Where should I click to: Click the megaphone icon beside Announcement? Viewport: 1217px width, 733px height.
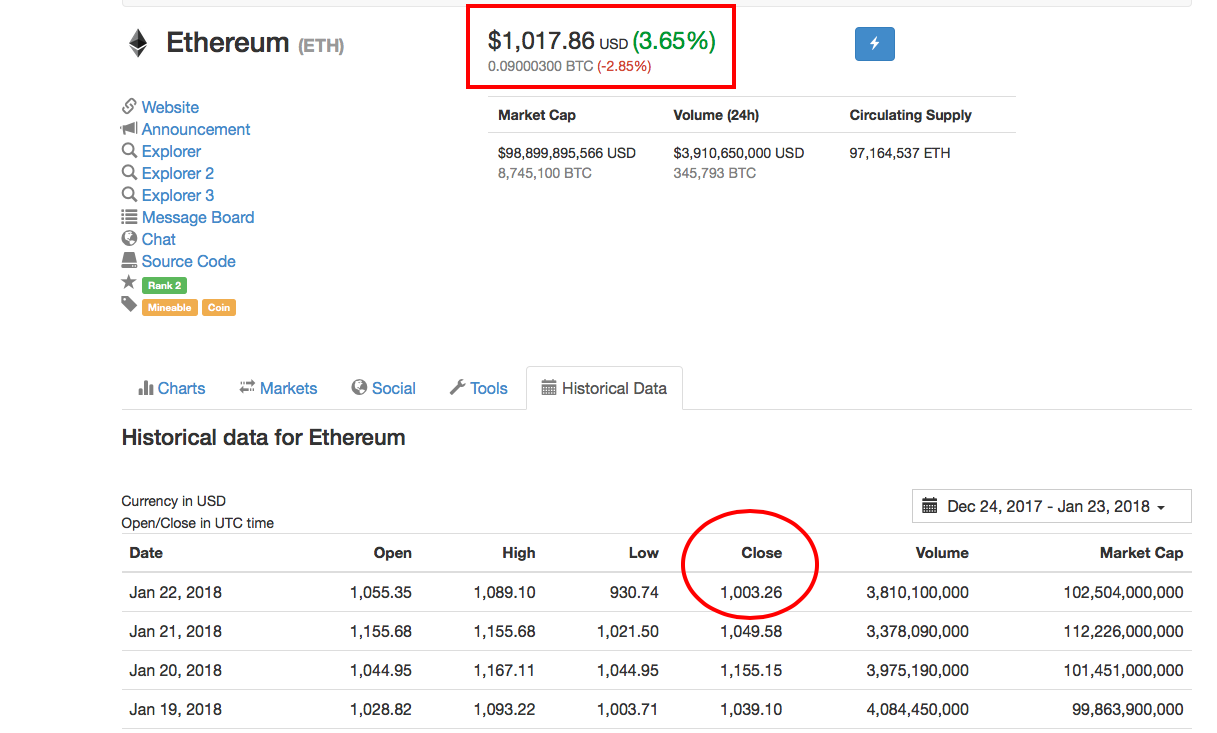point(129,128)
